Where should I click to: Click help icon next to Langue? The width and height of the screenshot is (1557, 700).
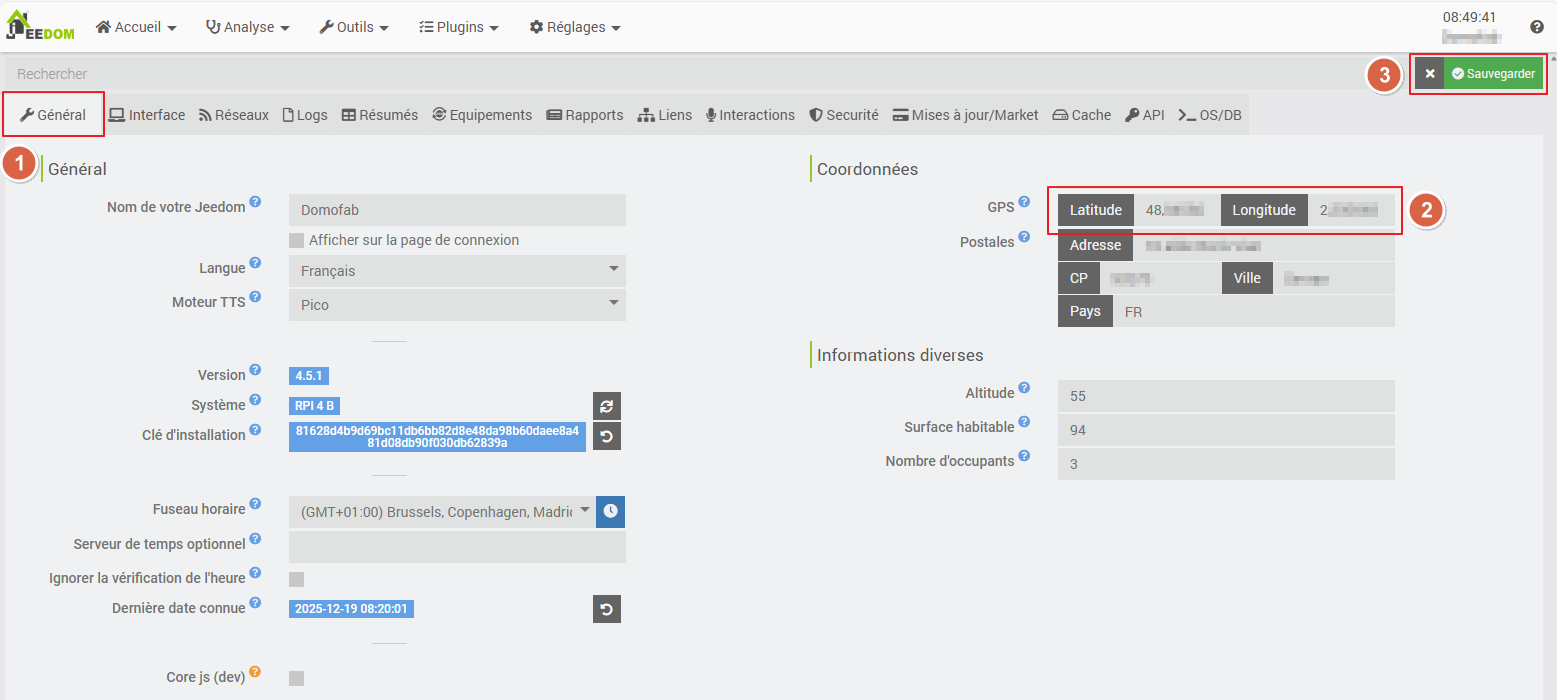pos(255,263)
